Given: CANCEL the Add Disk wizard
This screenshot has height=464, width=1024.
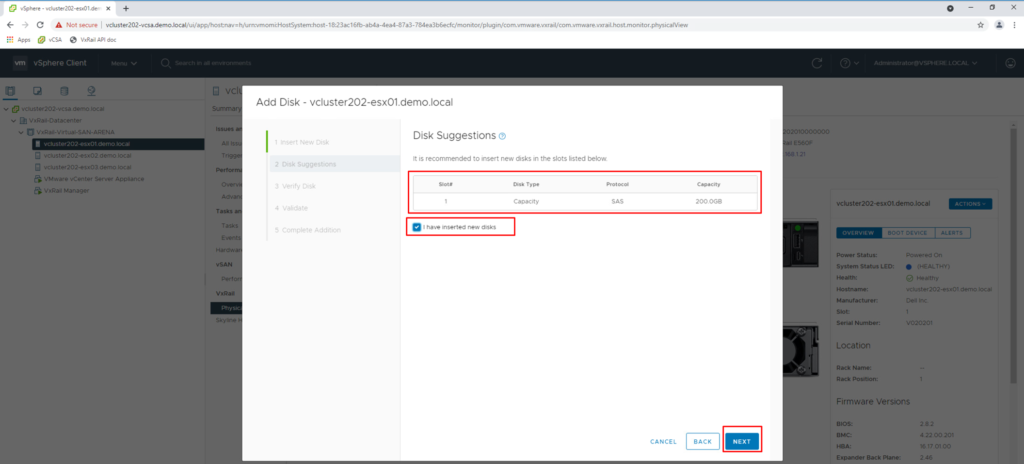Looking at the screenshot, I should (664, 442).
